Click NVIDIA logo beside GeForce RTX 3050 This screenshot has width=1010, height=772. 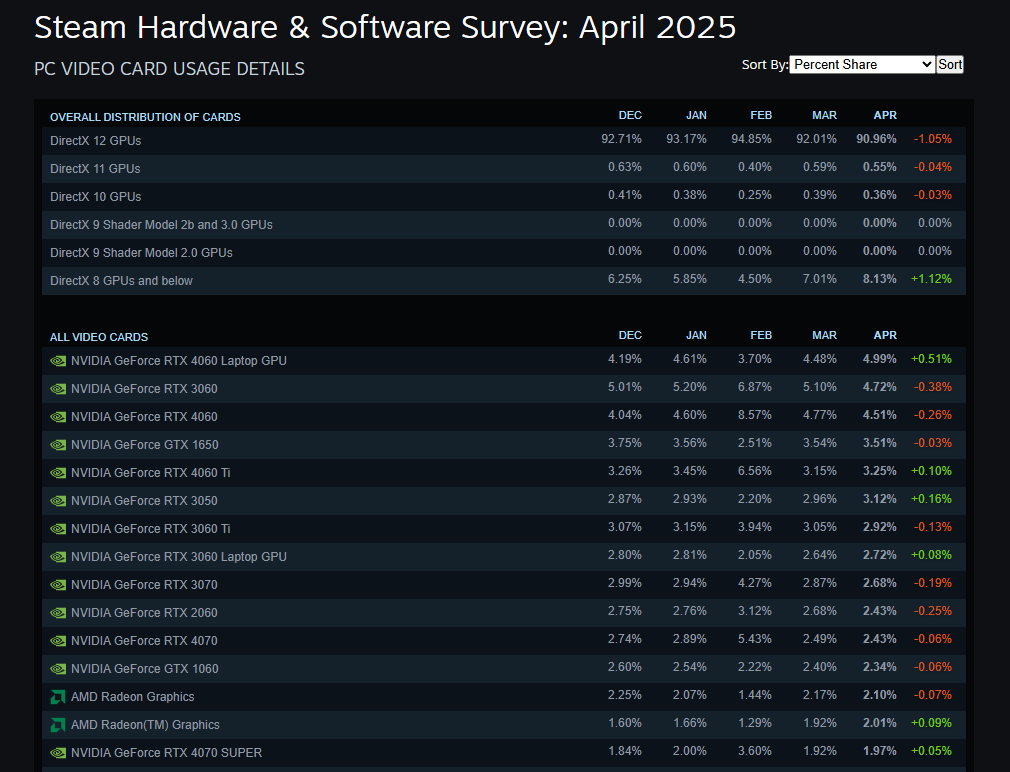point(58,501)
